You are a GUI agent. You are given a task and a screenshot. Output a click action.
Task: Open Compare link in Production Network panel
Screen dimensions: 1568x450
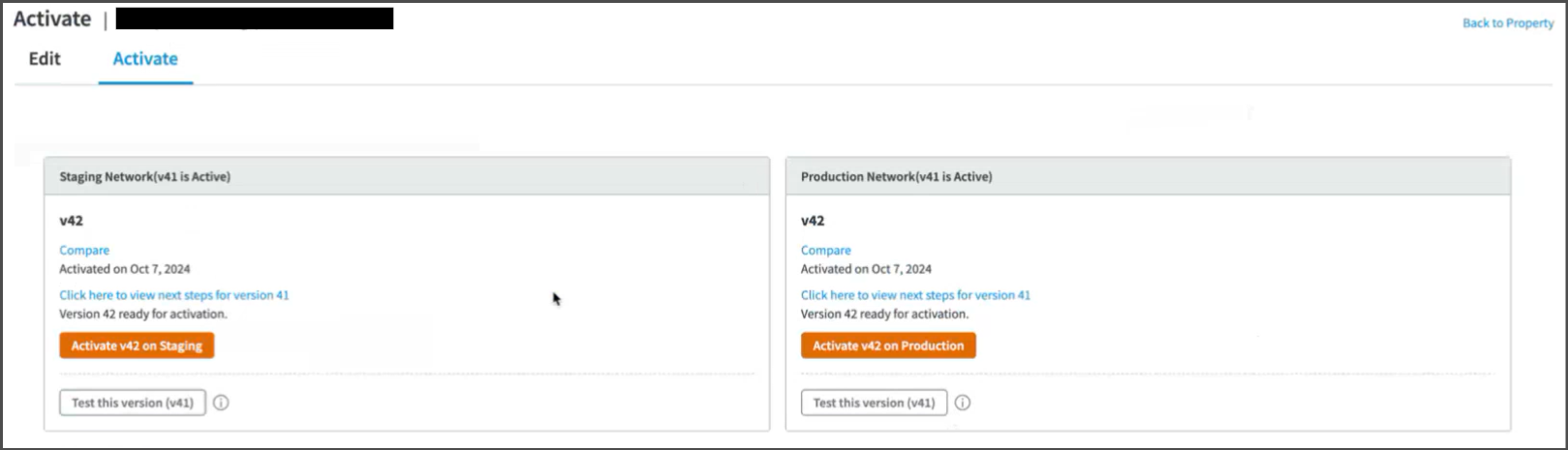tap(825, 250)
